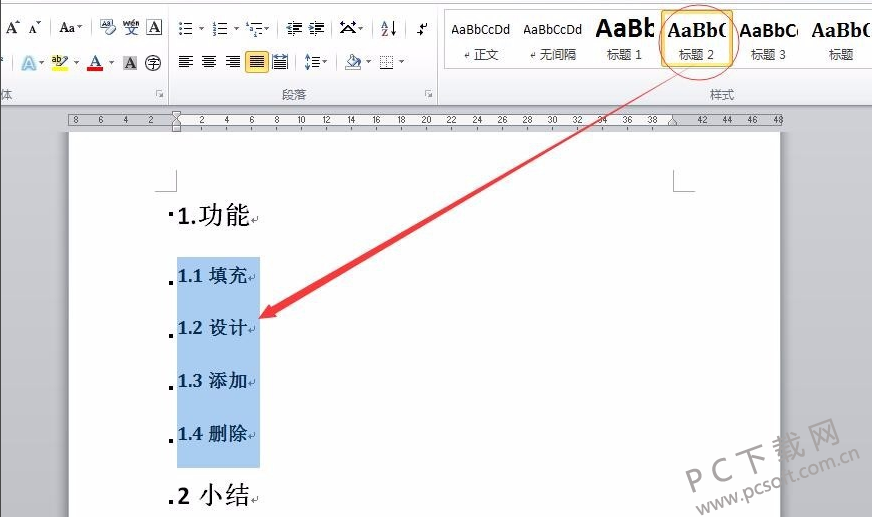872x517 pixels.
Task: Click the Borders icon
Action: pyautogui.click(x=387, y=62)
